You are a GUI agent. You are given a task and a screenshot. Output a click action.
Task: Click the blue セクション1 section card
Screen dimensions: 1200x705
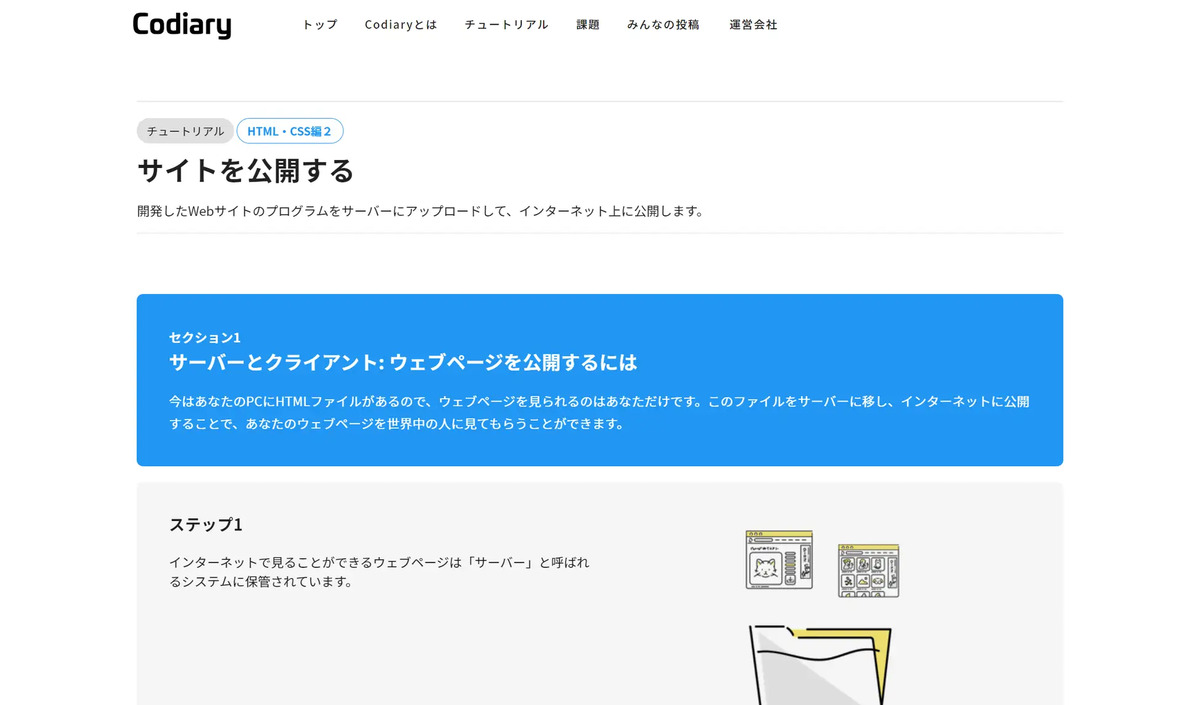600,380
